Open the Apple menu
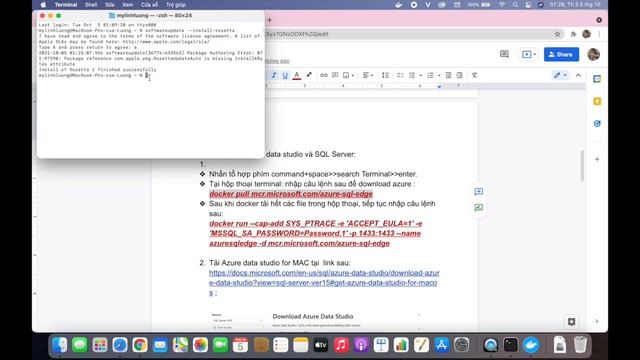 [x=43, y=5]
